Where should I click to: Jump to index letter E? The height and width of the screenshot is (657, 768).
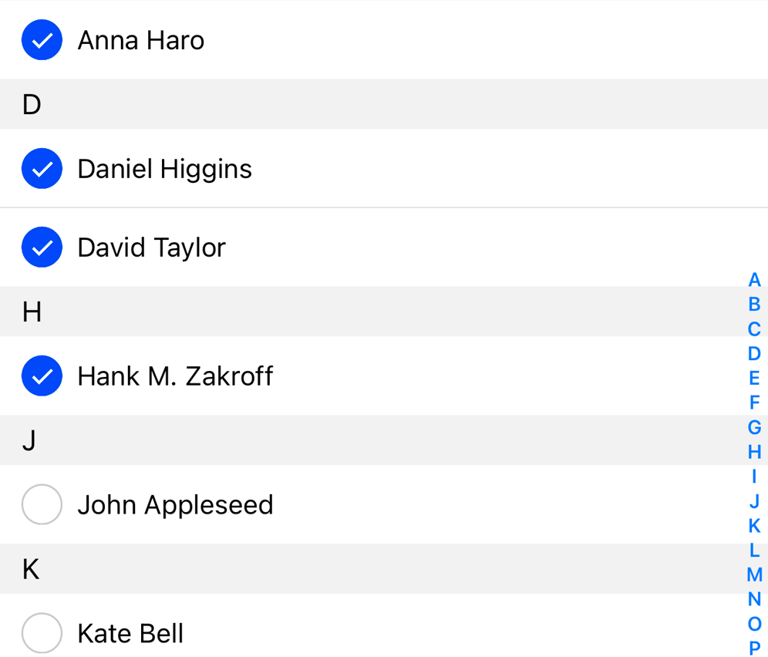[x=754, y=378]
